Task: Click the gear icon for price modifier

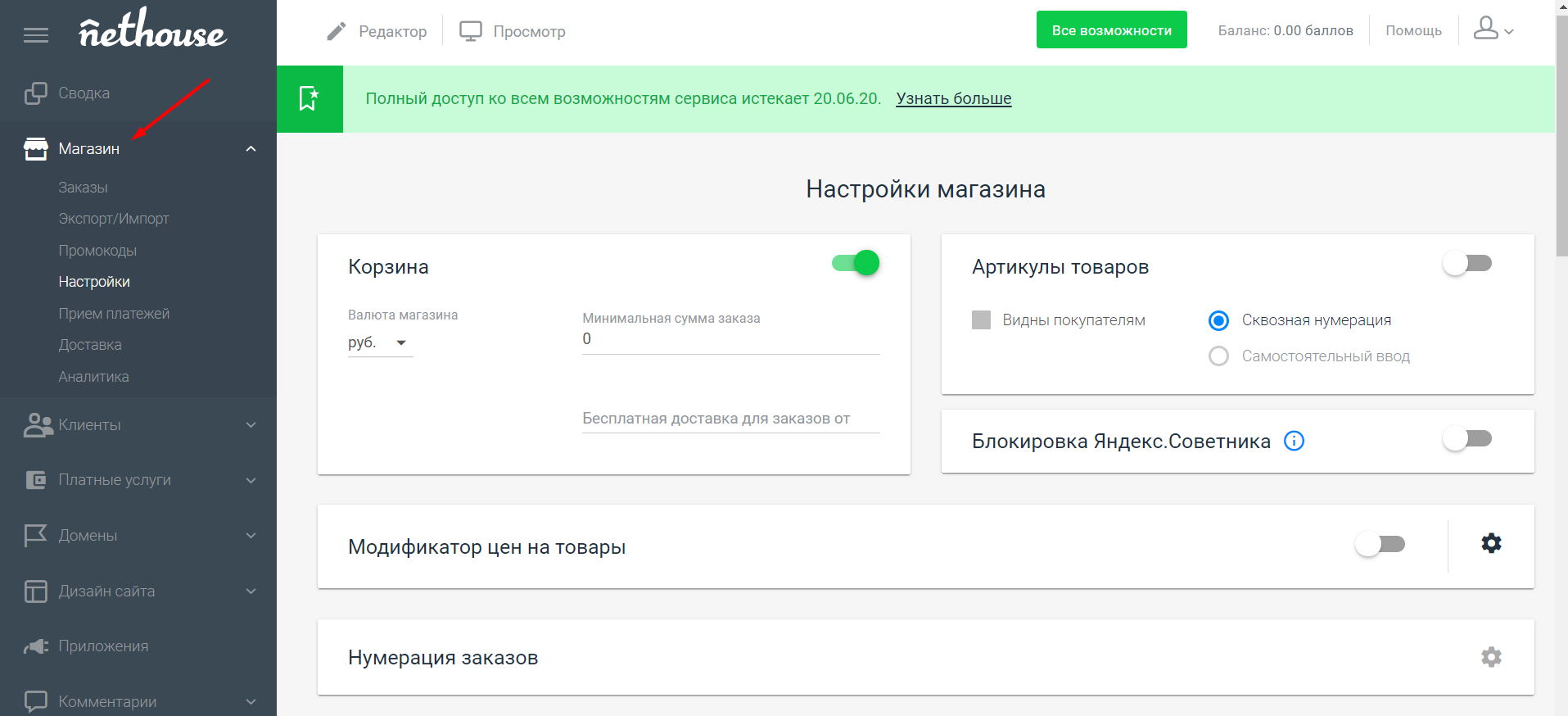Action: (1491, 543)
